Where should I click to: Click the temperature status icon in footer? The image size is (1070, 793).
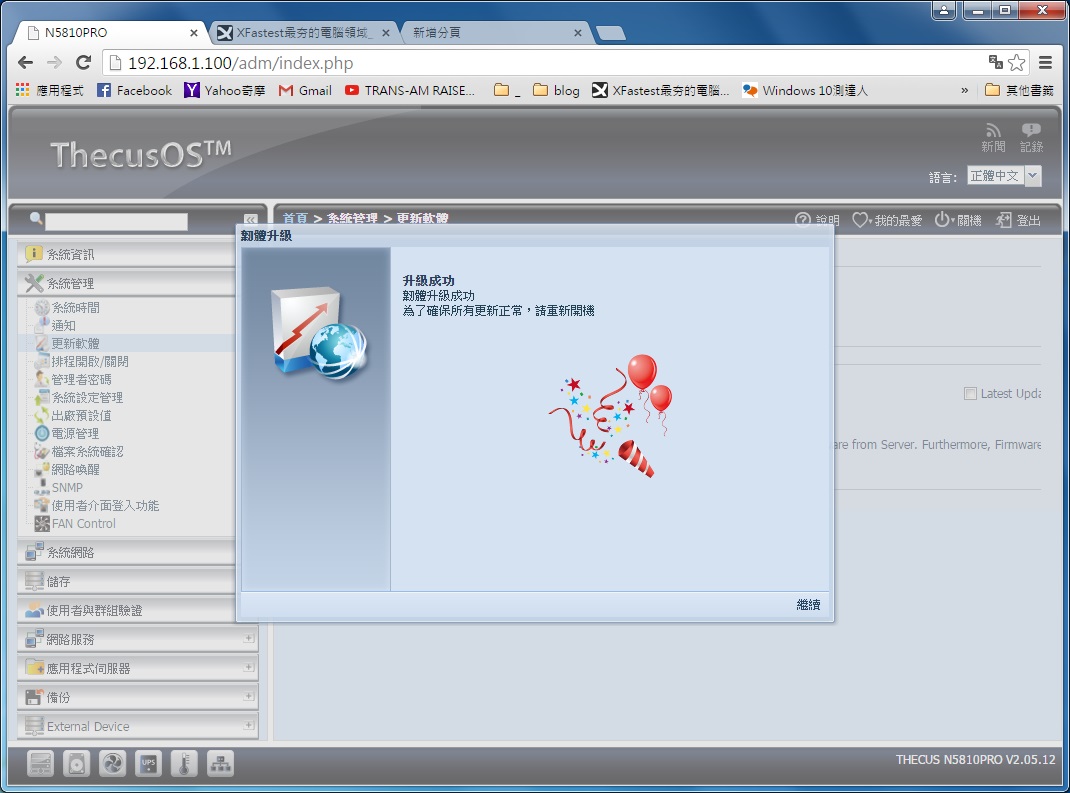[184, 763]
